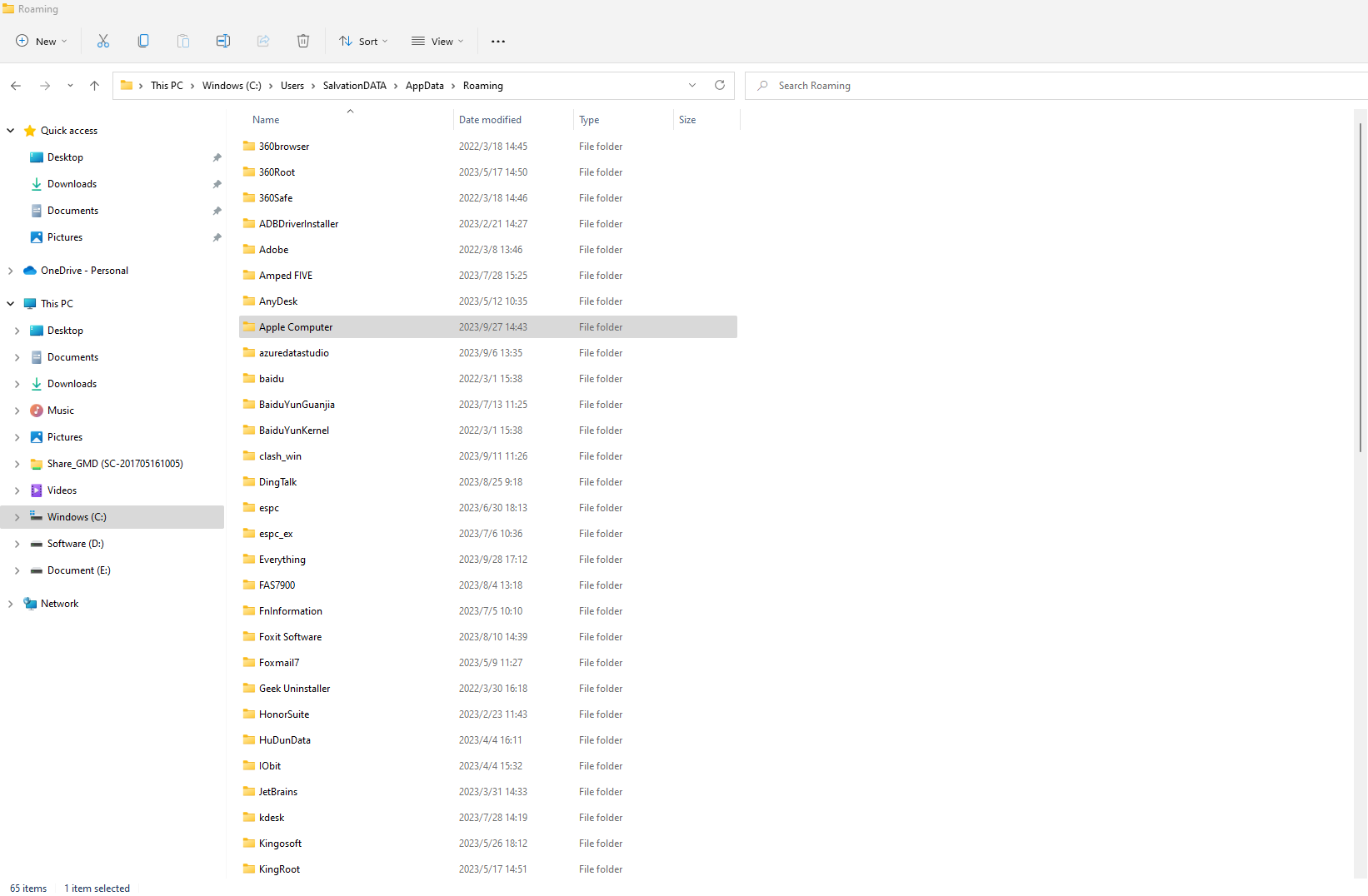Select the ADBDriverInstaller folder
This screenshot has width=1368, height=896.
point(488,224)
